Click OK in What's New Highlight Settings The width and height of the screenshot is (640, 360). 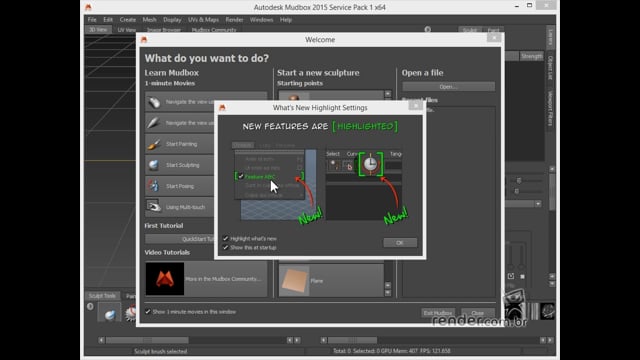(400, 242)
